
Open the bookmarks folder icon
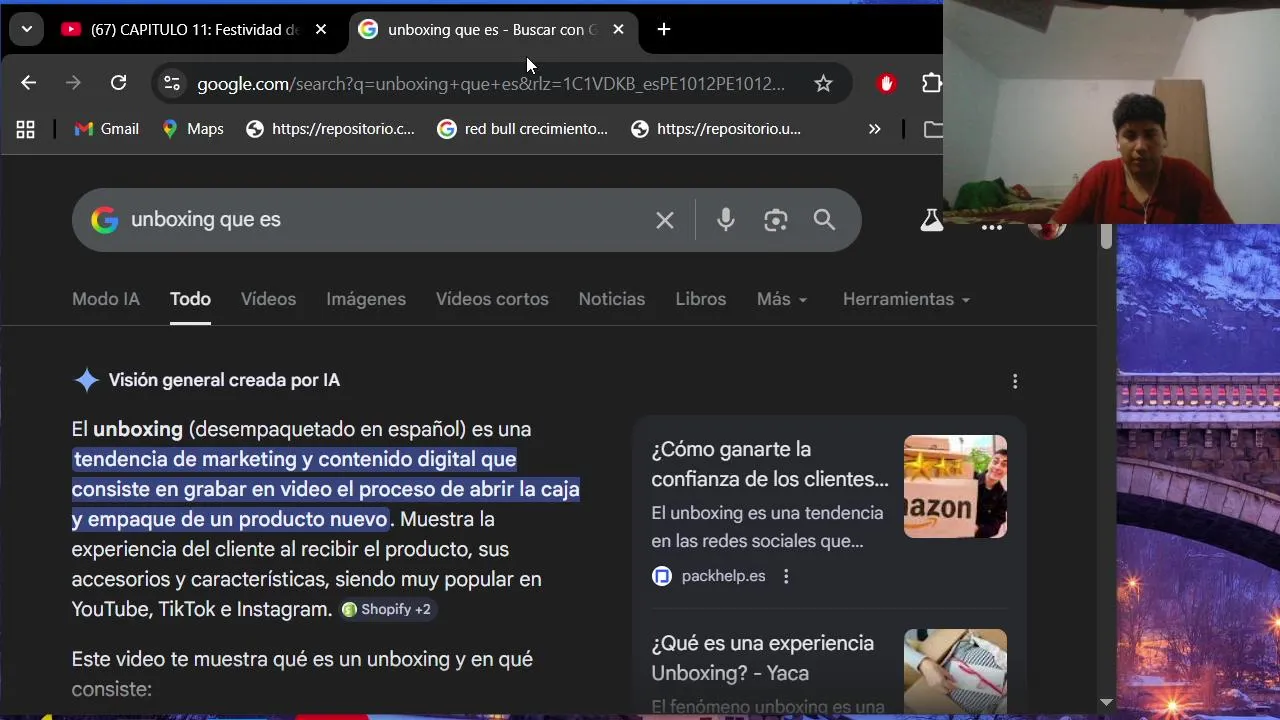tap(932, 129)
